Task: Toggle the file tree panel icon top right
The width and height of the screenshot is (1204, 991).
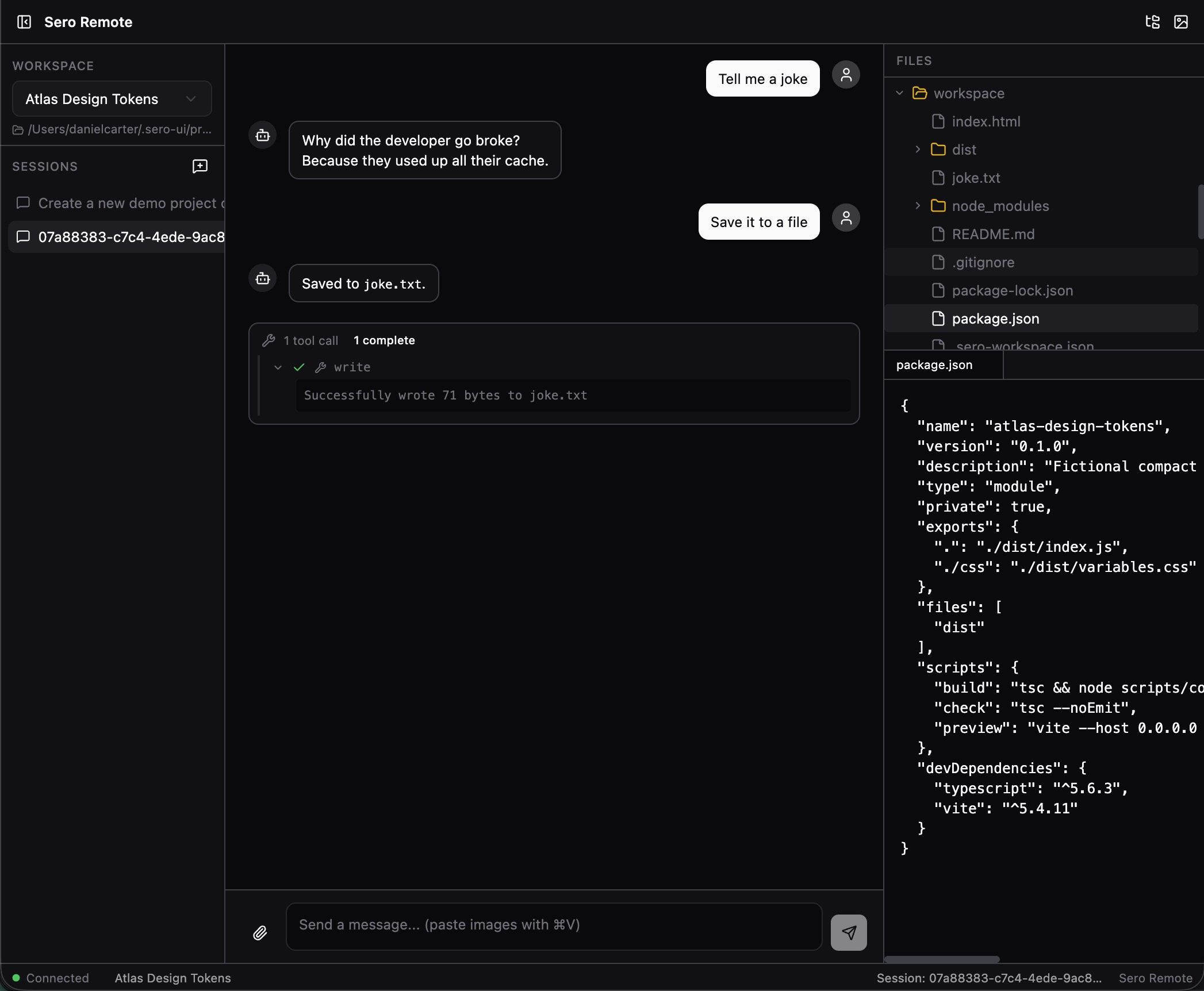Action: (1152, 22)
